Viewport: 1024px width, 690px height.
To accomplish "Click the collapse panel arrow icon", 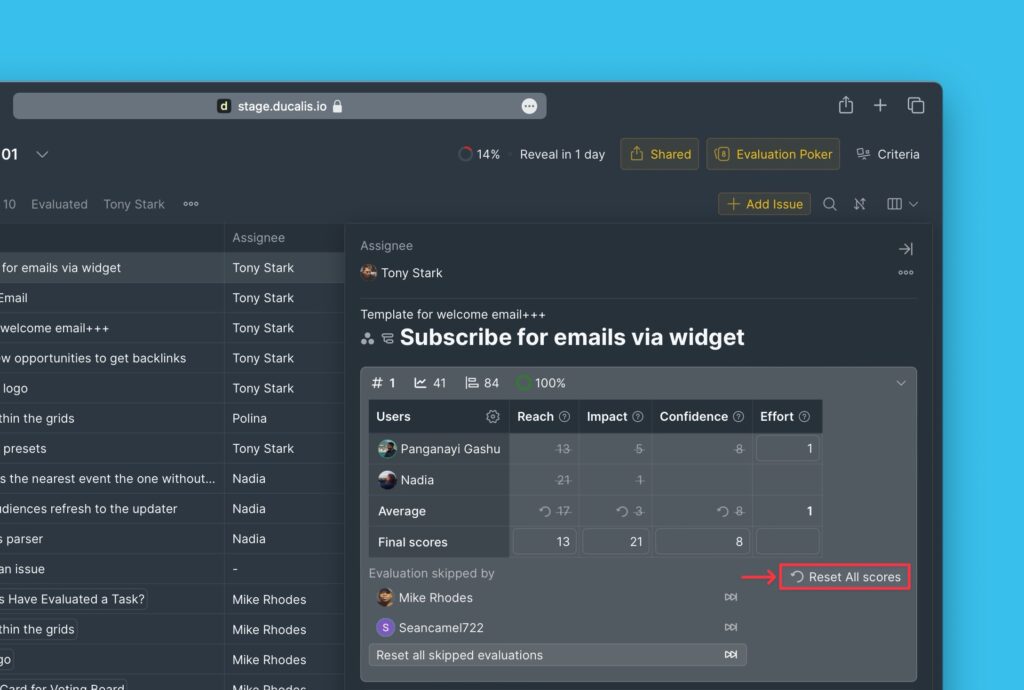I will tap(905, 249).
